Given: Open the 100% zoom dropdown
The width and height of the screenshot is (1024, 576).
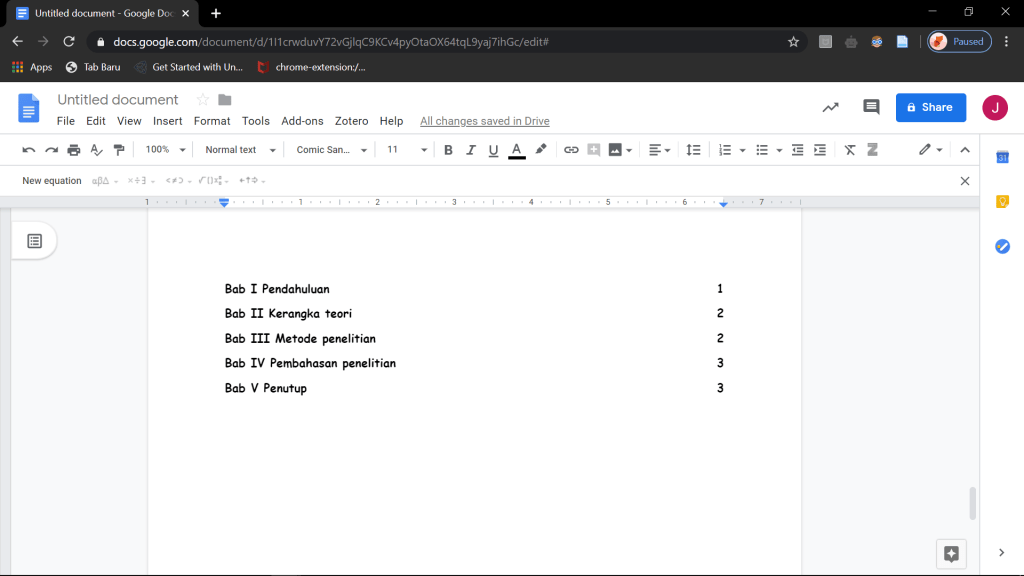Looking at the screenshot, I should coord(166,150).
